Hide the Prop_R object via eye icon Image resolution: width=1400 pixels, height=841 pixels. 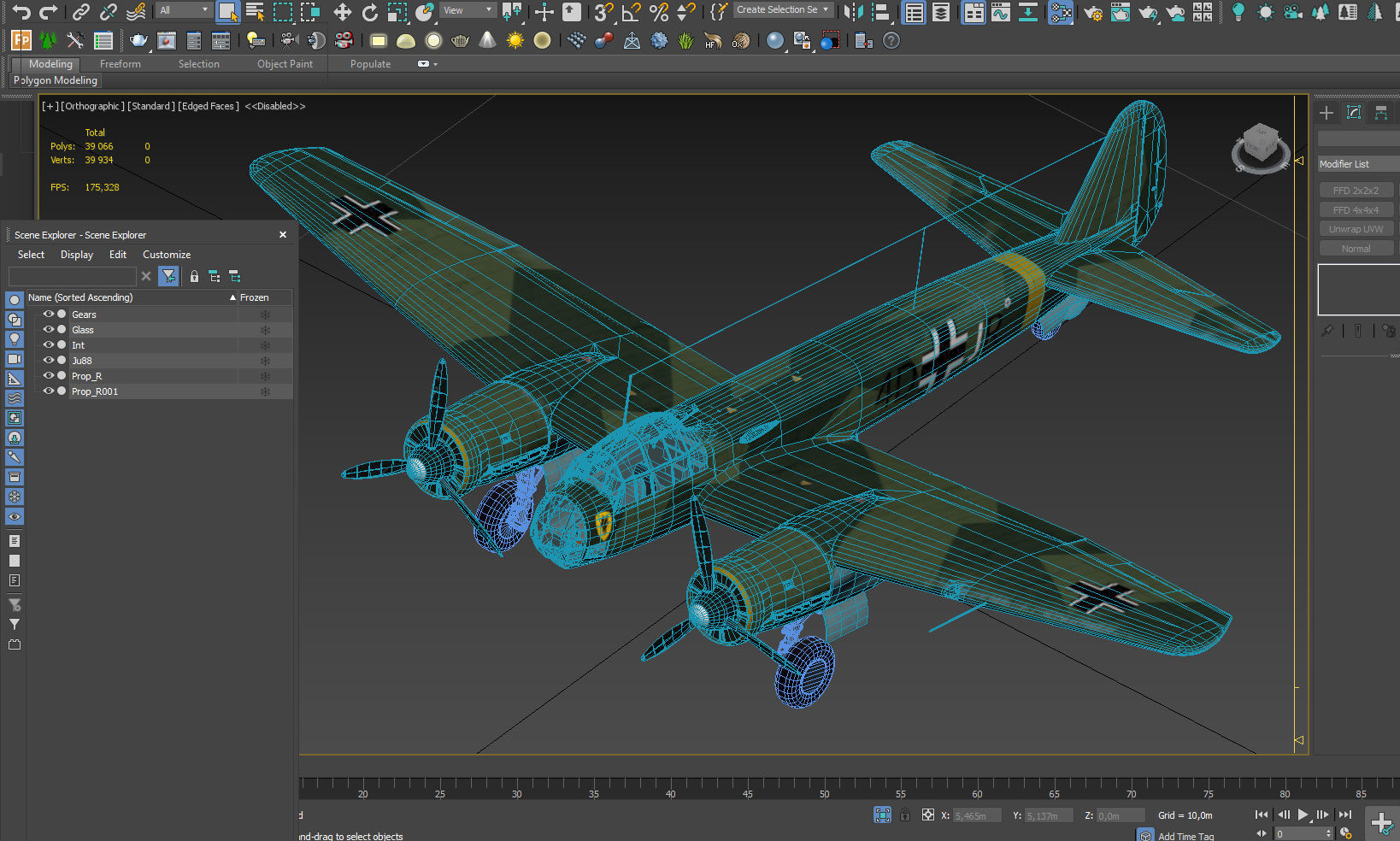49,375
